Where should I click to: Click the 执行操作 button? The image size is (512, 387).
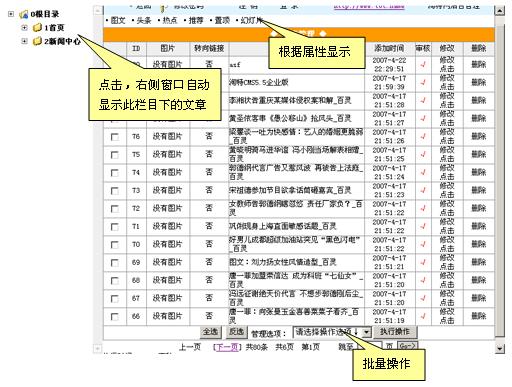395,332
